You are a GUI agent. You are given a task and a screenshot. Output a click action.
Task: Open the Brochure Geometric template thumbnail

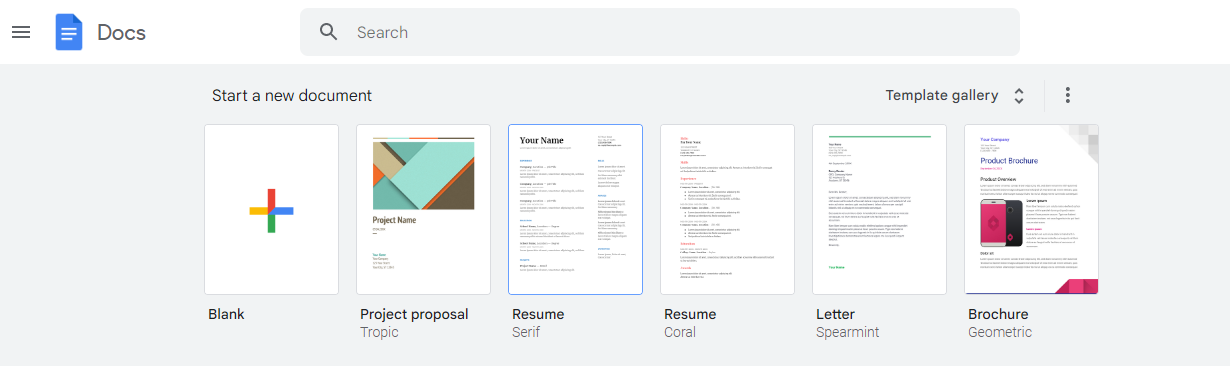point(1031,210)
